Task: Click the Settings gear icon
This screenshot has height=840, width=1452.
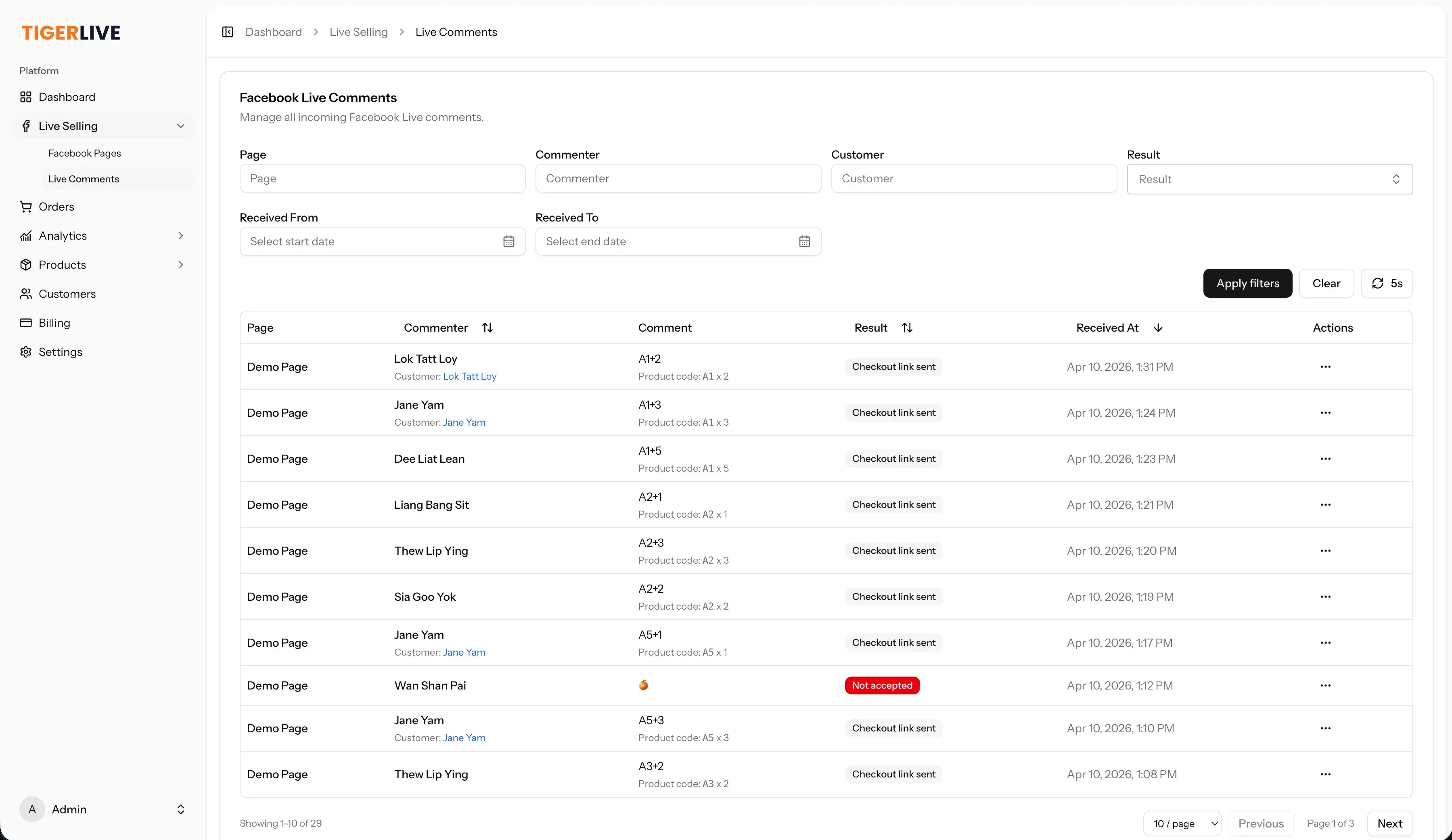Action: point(25,351)
